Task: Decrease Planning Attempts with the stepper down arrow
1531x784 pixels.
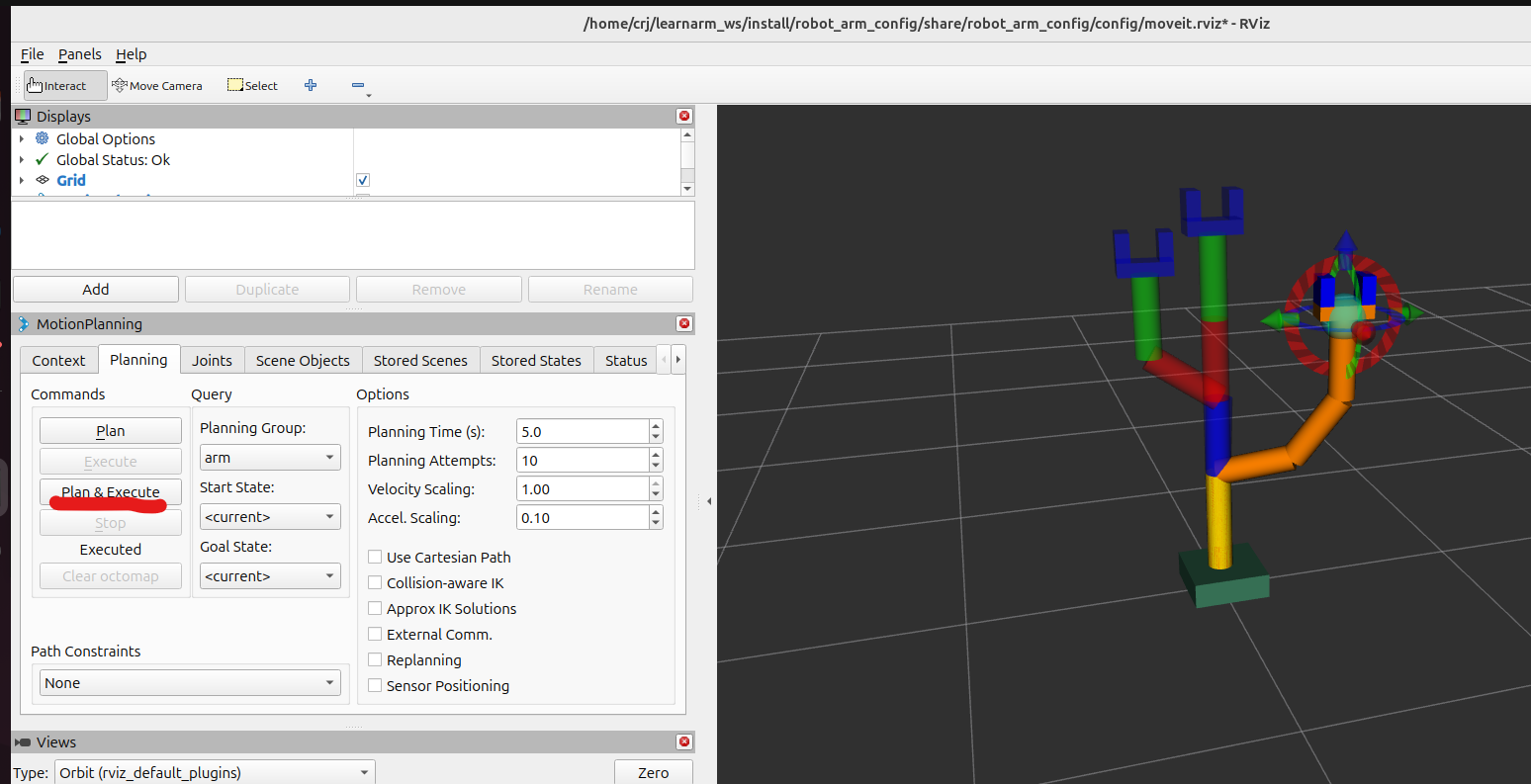Action: point(656,466)
